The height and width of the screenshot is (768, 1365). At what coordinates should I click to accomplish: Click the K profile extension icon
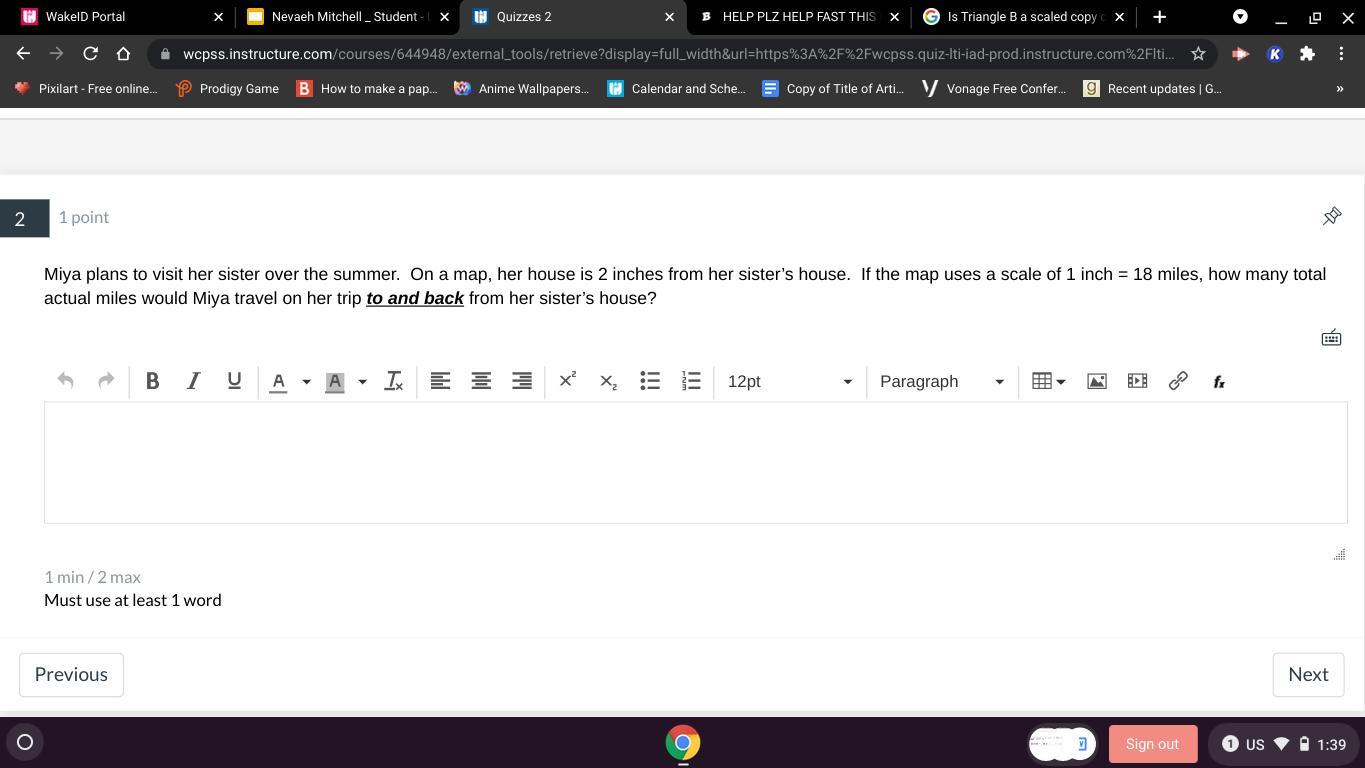(x=1274, y=54)
